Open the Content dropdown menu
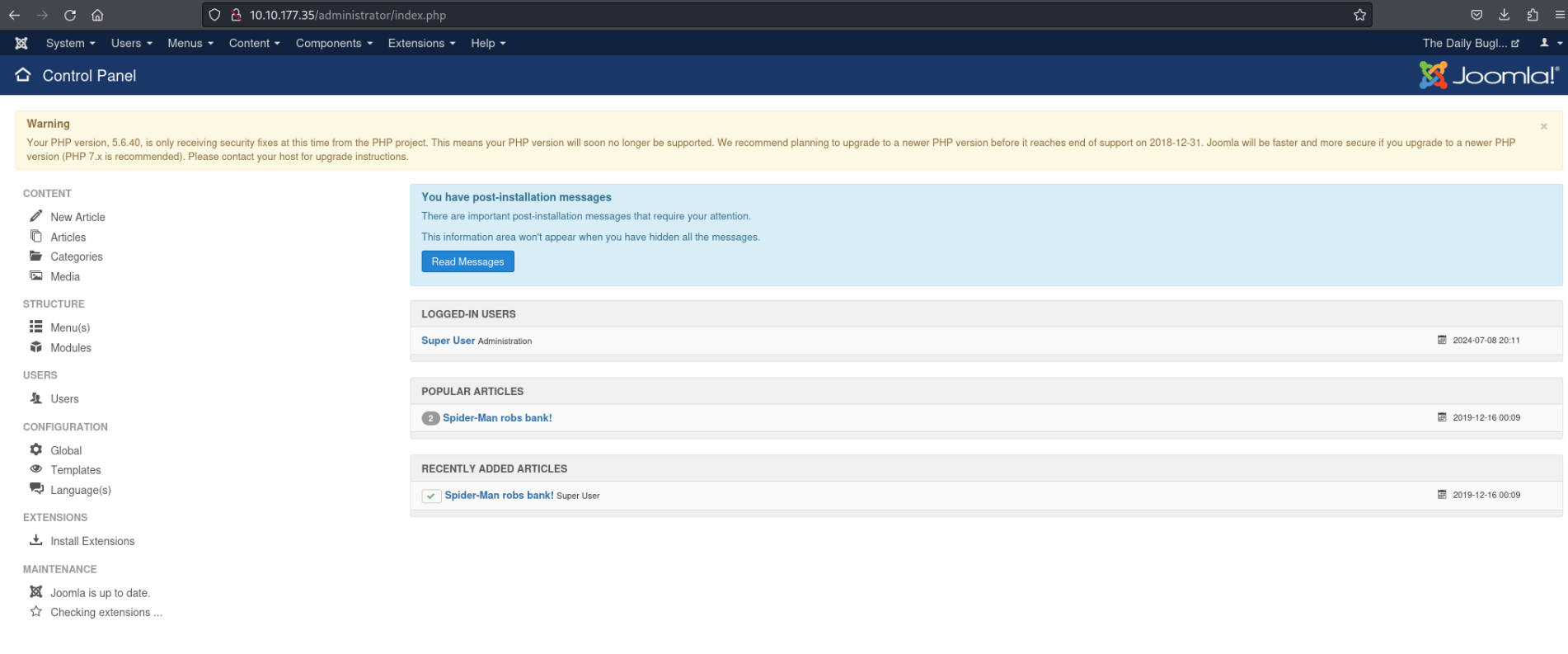 (255, 43)
